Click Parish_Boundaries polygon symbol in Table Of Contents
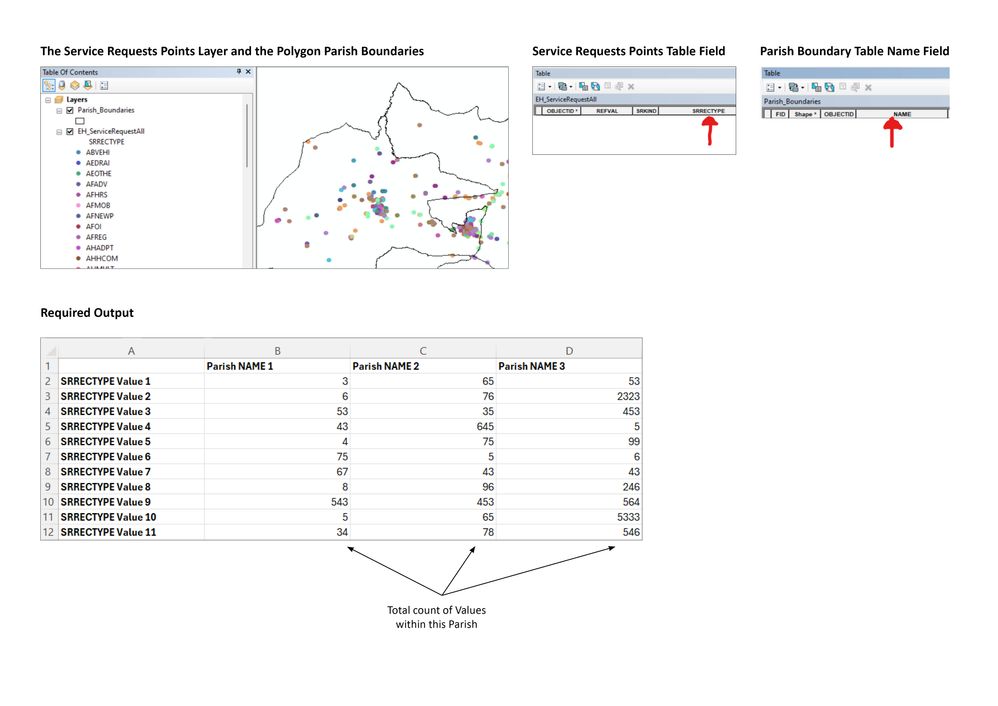The height and width of the screenshot is (706, 998). pos(80,120)
